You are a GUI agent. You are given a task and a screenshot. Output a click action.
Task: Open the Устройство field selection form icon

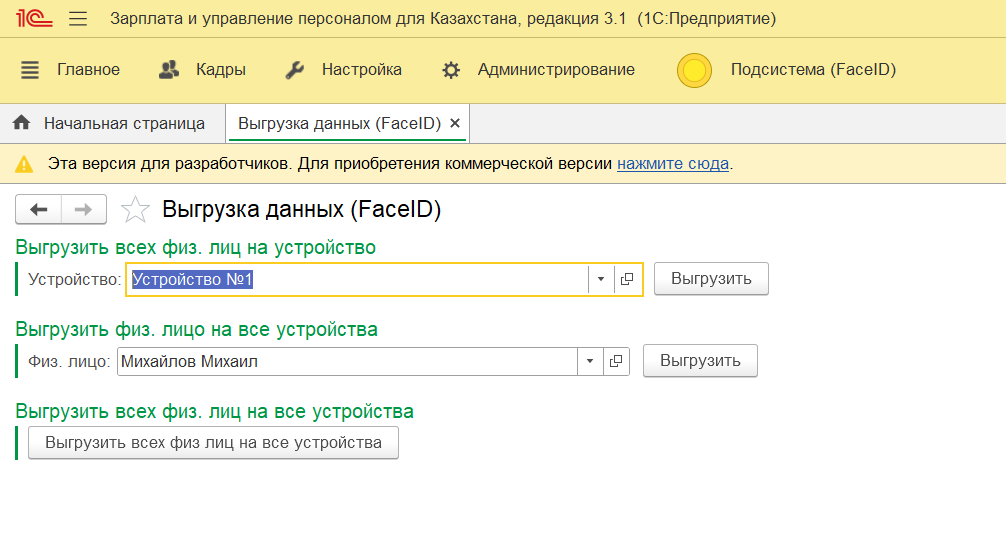coord(627,280)
